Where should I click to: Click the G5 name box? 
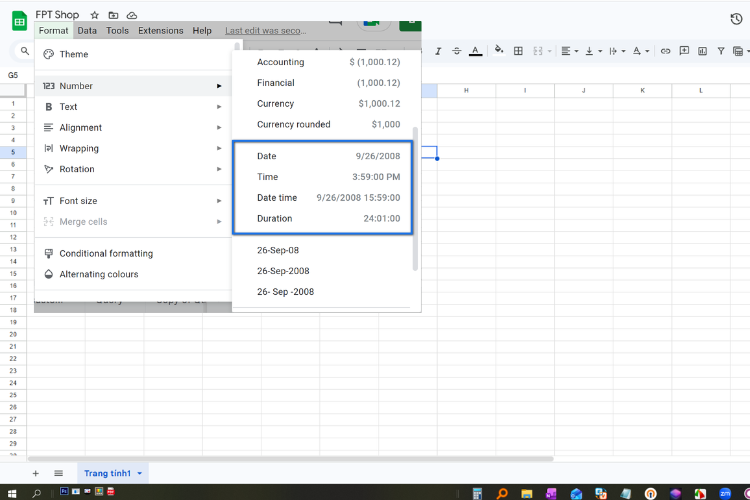point(13,75)
